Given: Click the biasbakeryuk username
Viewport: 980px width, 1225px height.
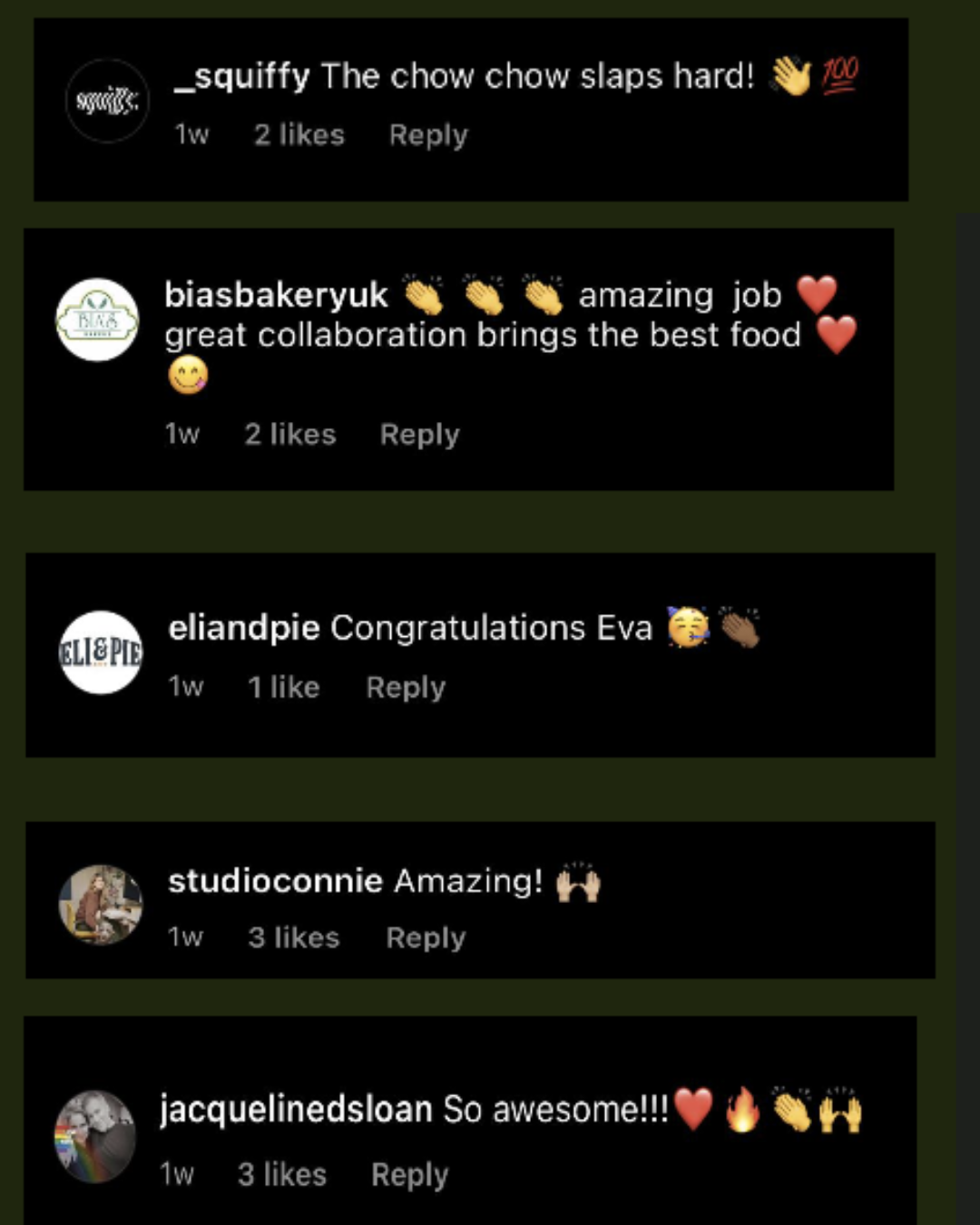Looking at the screenshot, I should coord(277,295).
